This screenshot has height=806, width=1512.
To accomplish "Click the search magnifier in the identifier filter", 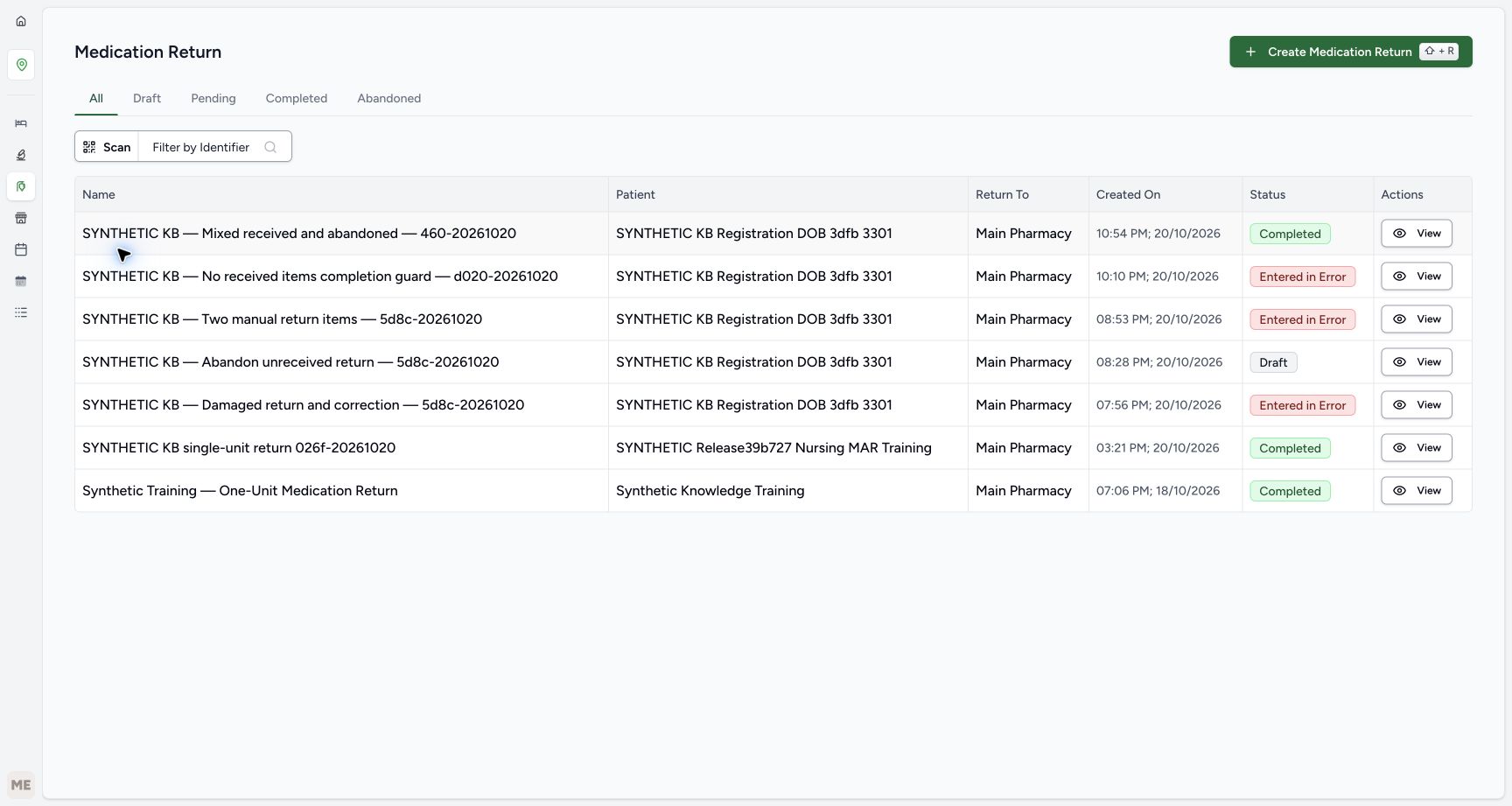I will click(270, 147).
